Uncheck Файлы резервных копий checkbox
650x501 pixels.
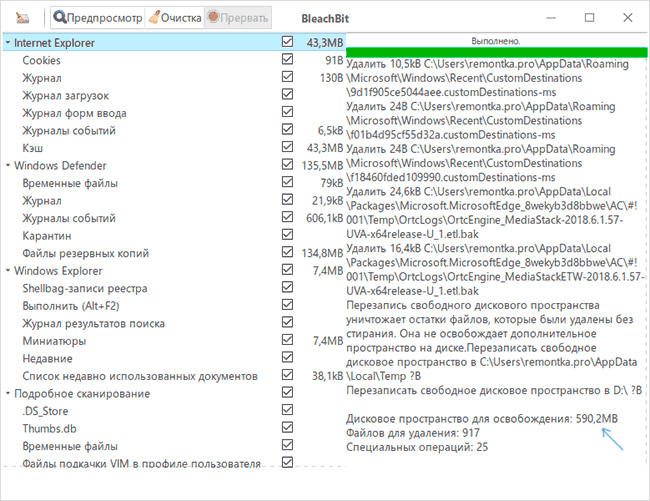click(x=287, y=252)
